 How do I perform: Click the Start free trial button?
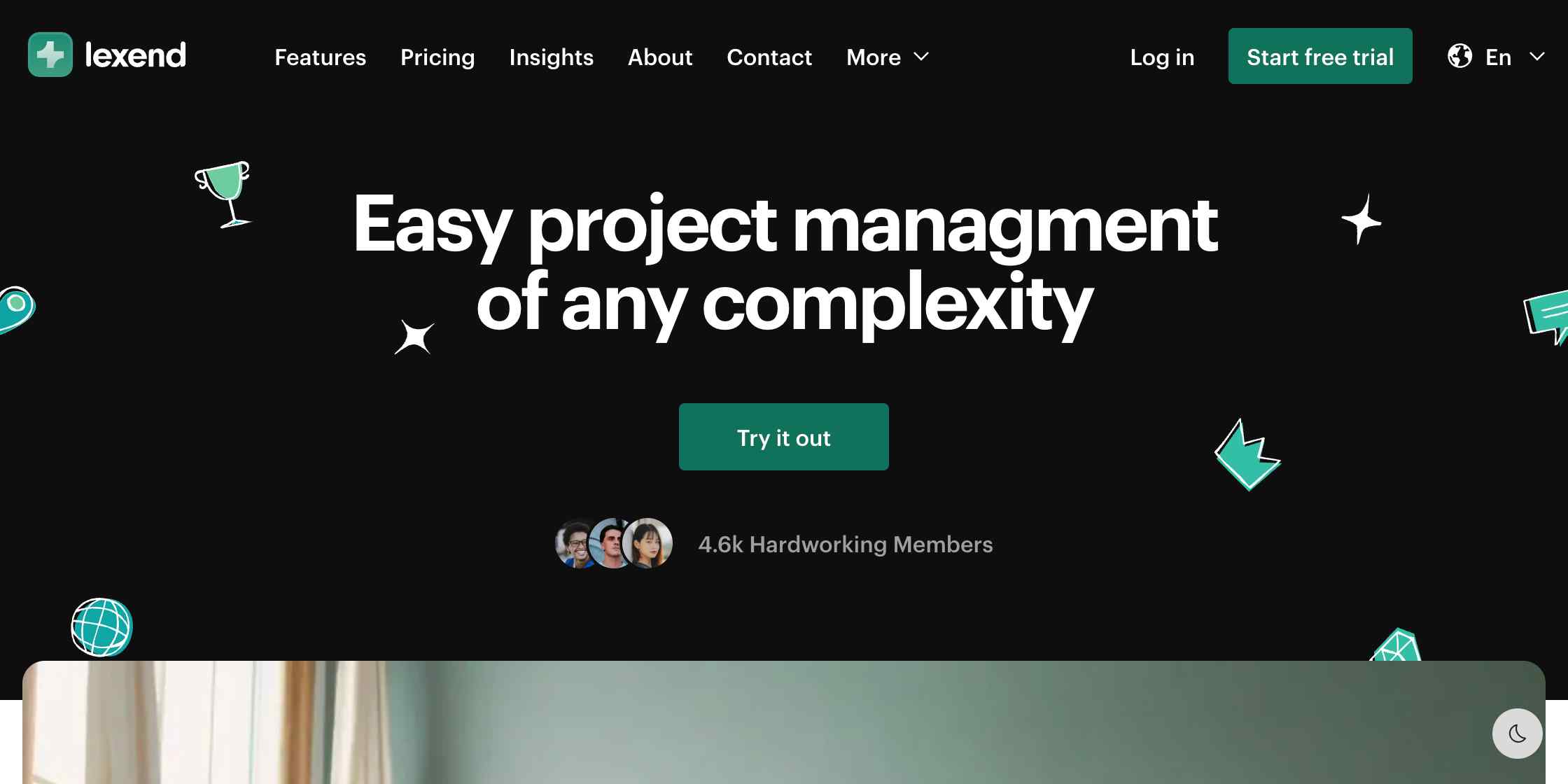pos(1320,56)
